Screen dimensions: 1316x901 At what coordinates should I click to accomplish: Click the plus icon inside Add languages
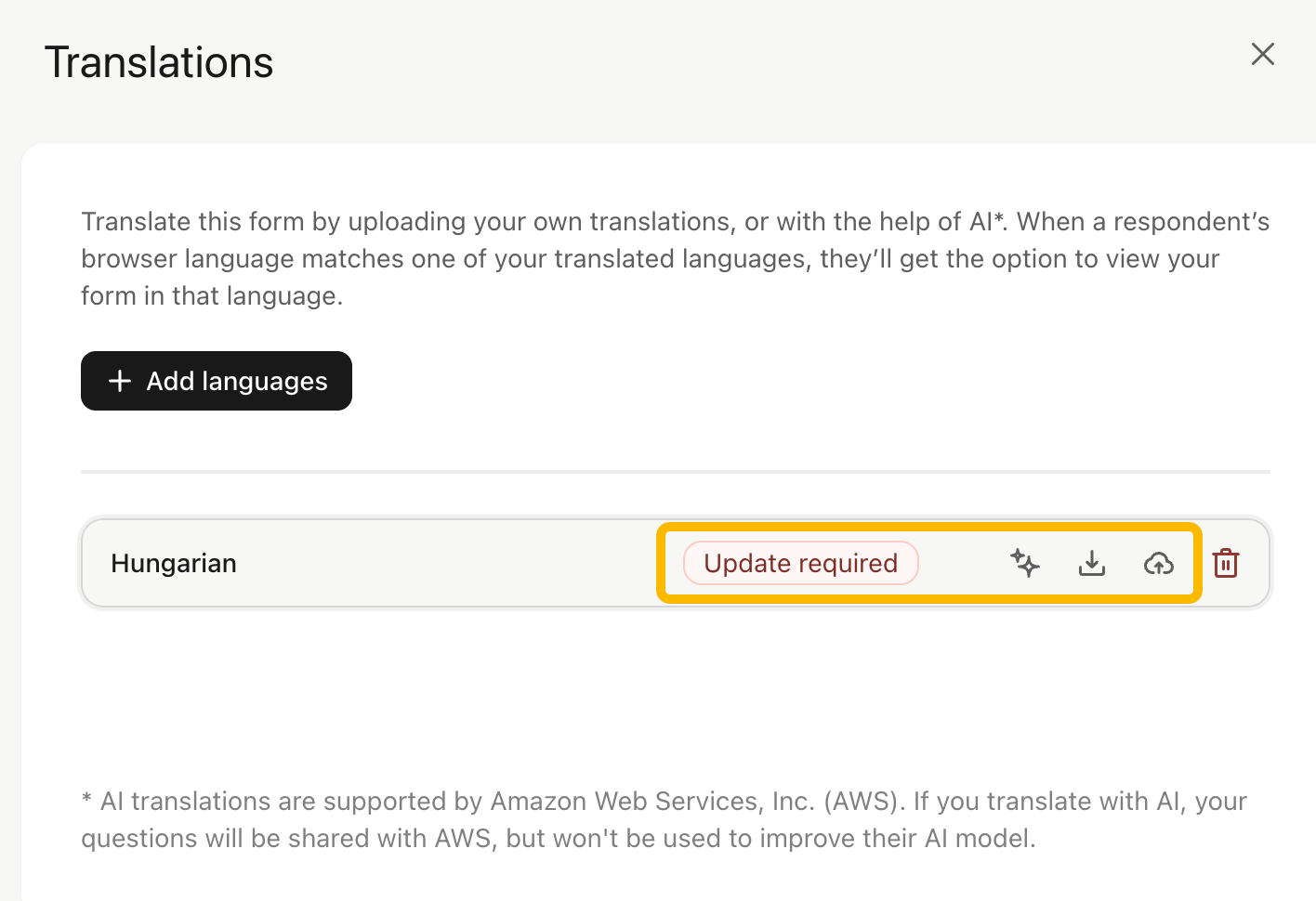click(x=120, y=381)
